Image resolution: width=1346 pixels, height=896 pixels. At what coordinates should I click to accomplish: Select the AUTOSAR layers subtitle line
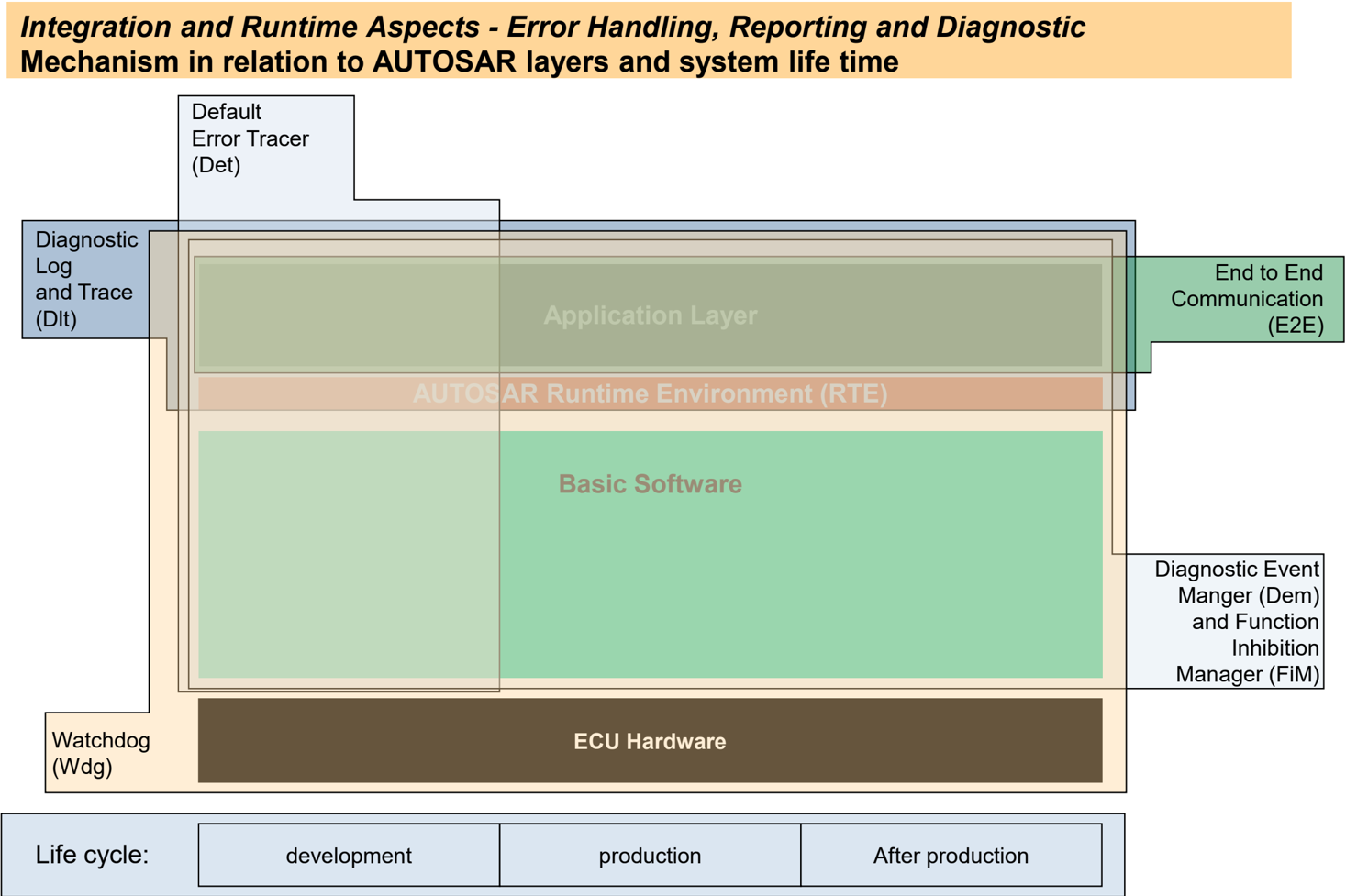pos(459,61)
